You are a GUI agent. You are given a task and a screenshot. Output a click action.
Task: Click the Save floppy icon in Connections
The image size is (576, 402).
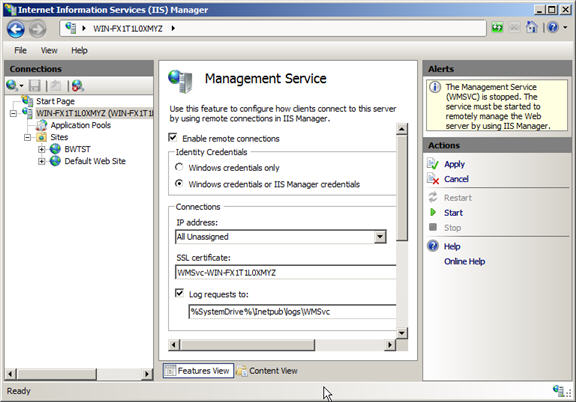[x=35, y=86]
